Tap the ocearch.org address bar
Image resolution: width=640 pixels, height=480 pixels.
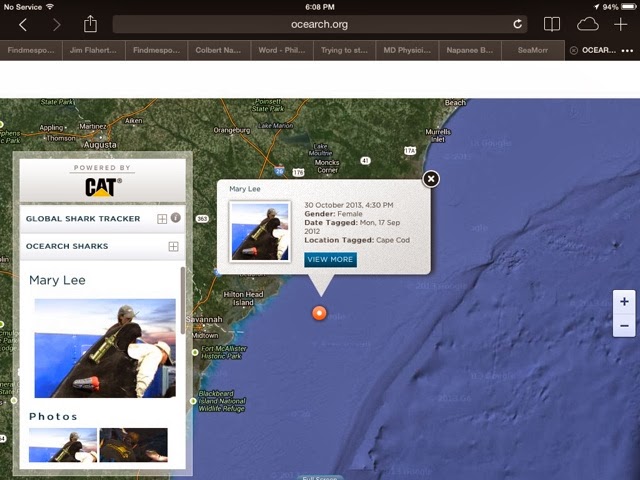(x=320, y=24)
